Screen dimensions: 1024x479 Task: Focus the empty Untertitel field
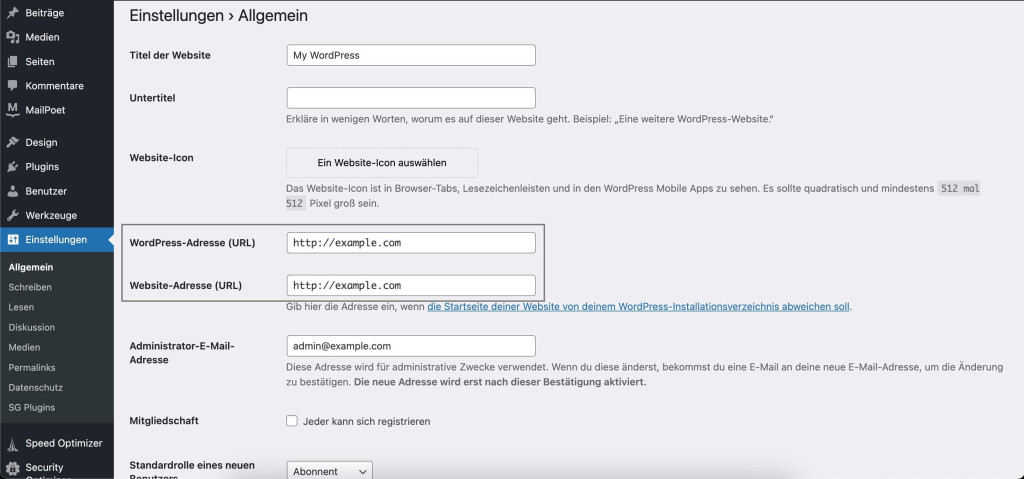[411, 98]
